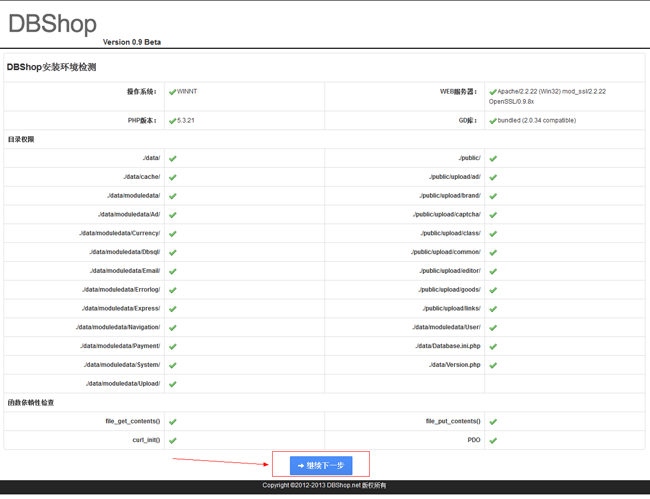Click the check for ./public/upload/class/
Image resolution: width=650 pixels, height=499 pixels.
click(493, 234)
